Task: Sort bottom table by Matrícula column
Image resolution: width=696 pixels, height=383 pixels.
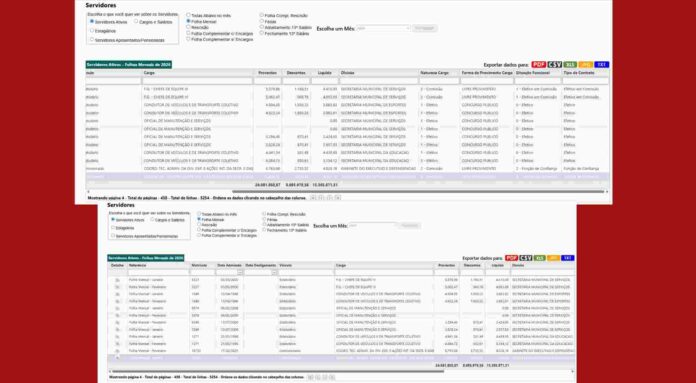Action: (199, 265)
